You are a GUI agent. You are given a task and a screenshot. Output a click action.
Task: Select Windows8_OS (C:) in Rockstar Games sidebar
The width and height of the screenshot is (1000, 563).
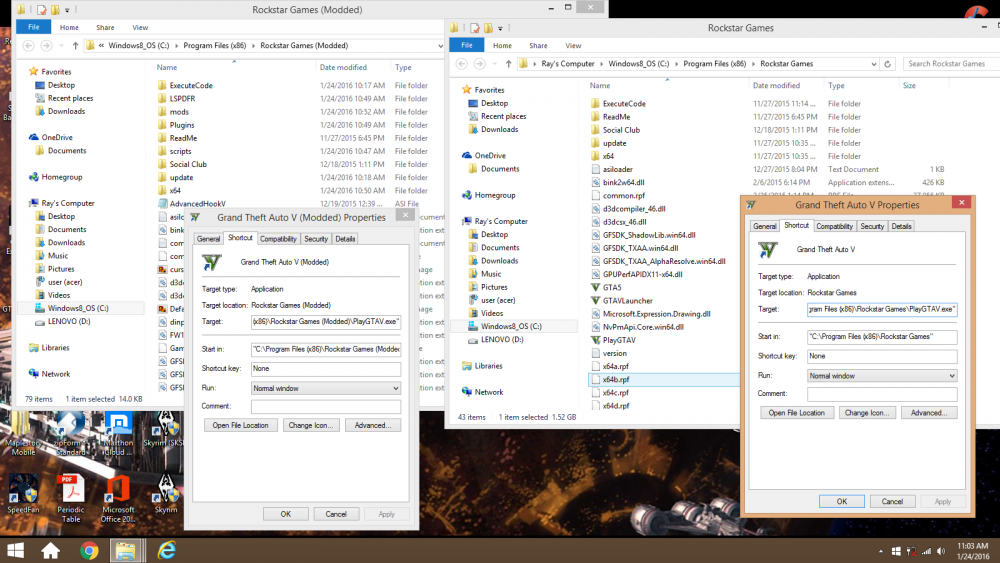tap(510, 326)
